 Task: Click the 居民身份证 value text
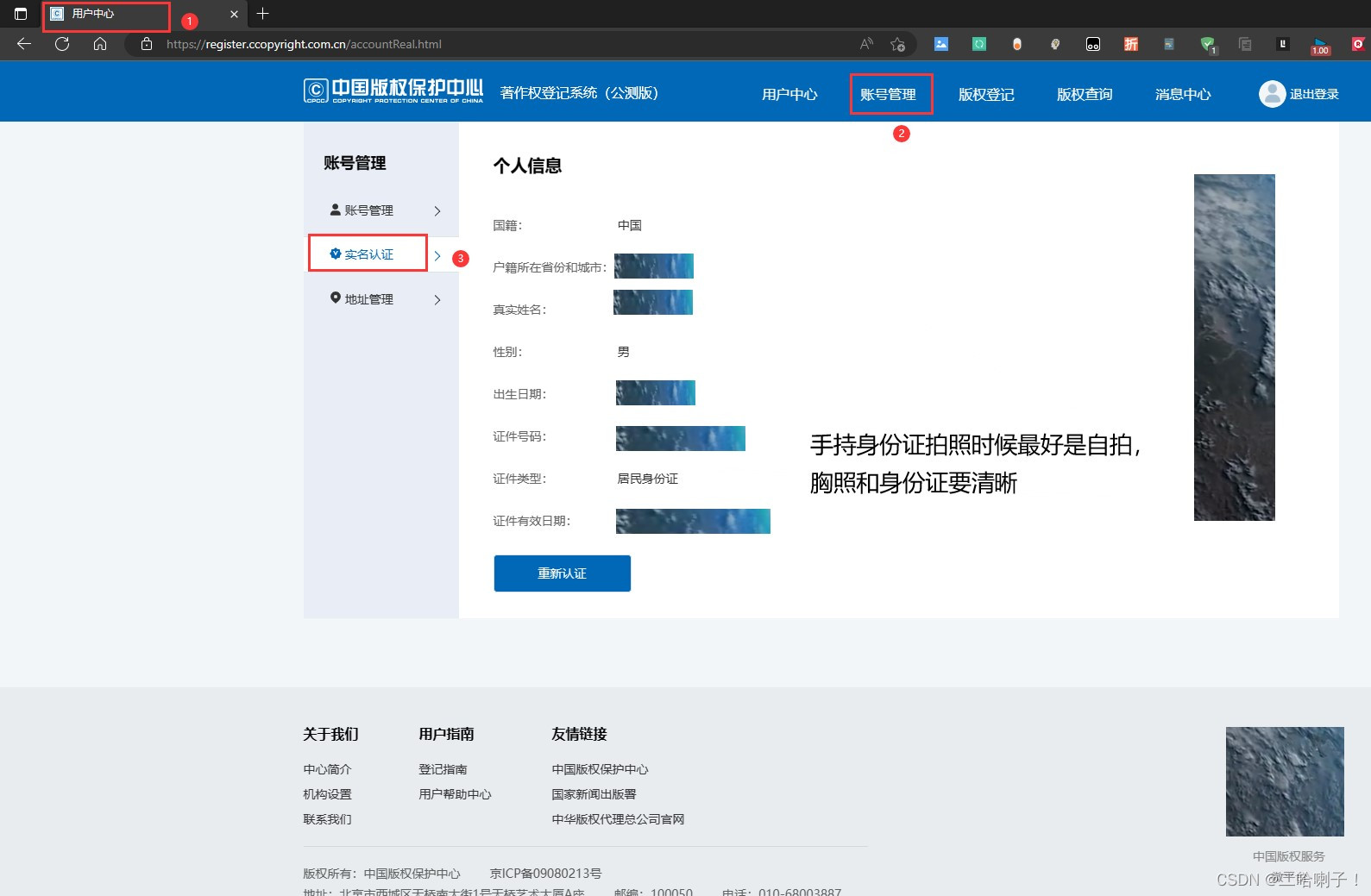[647, 479]
